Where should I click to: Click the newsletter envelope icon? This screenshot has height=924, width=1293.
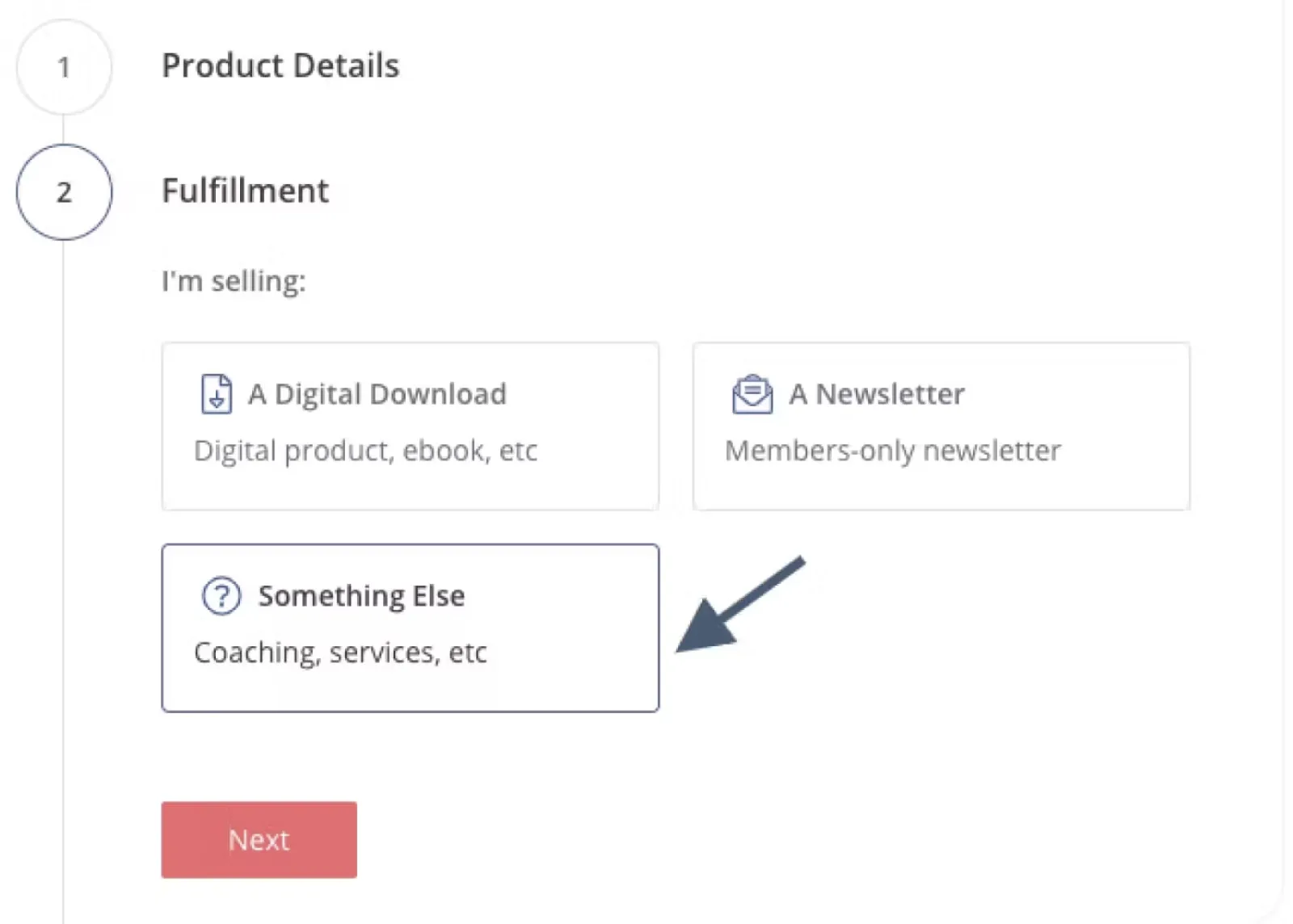click(x=752, y=394)
